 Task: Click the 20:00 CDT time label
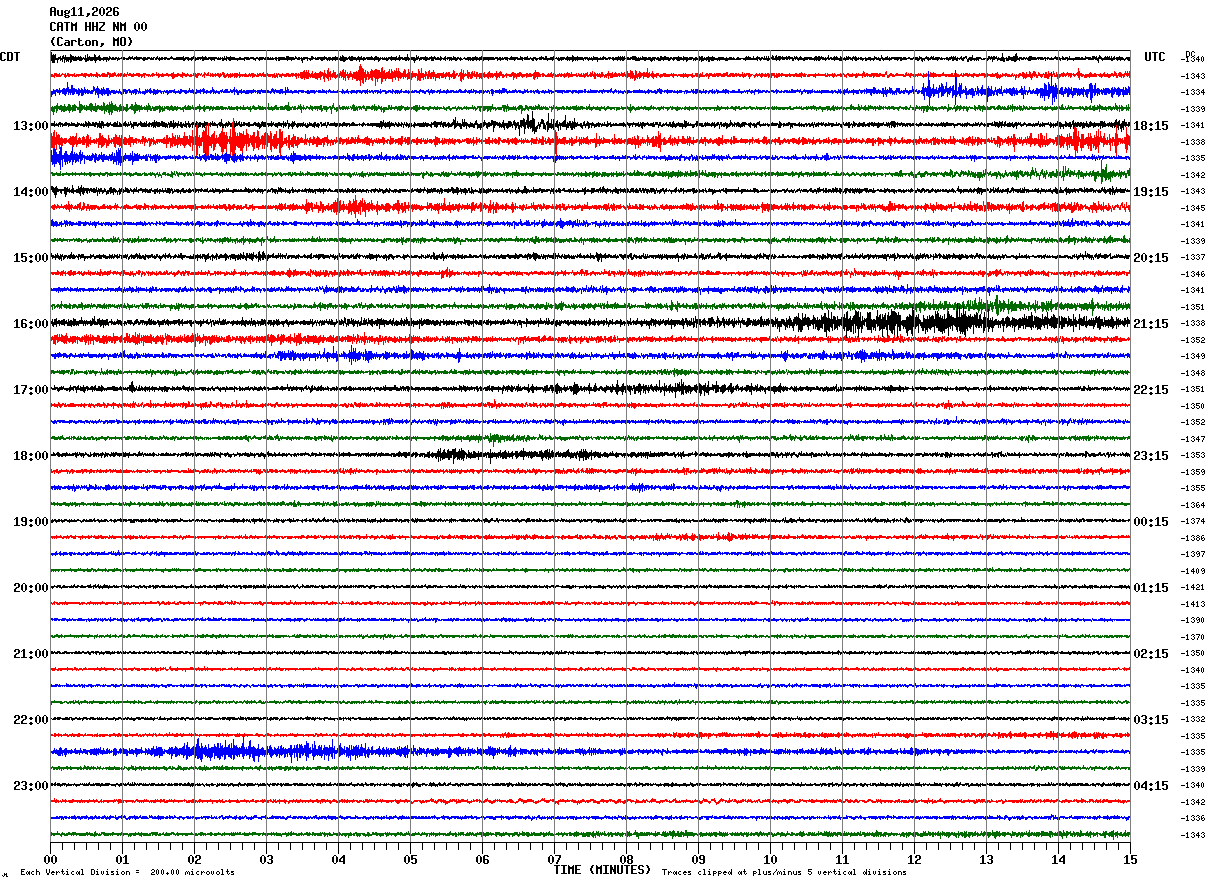coord(31,587)
